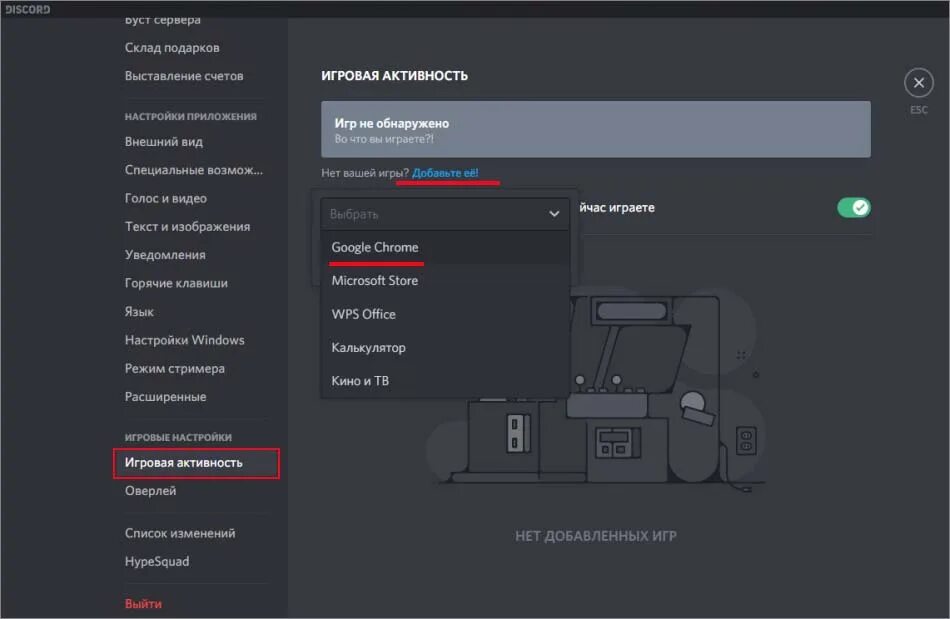Open Голос и видео settings
The height and width of the screenshot is (619, 950).
tap(165, 198)
